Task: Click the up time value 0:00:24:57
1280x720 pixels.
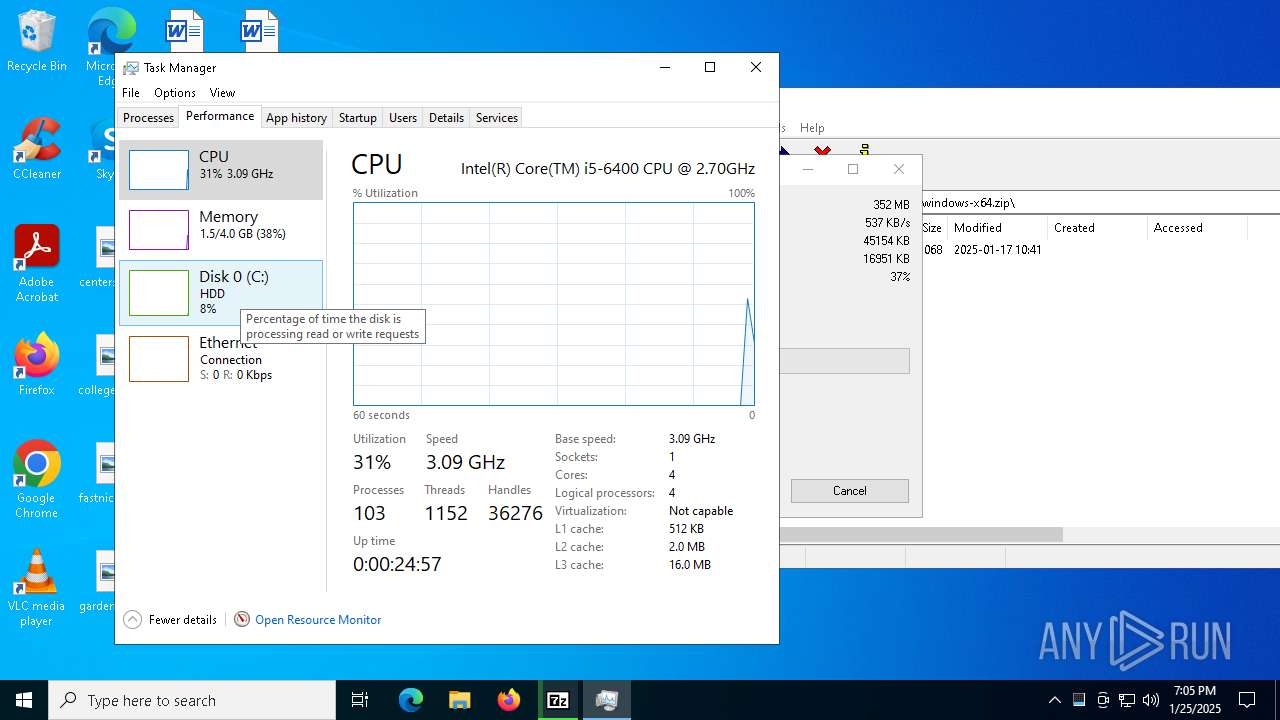Action: tap(397, 564)
